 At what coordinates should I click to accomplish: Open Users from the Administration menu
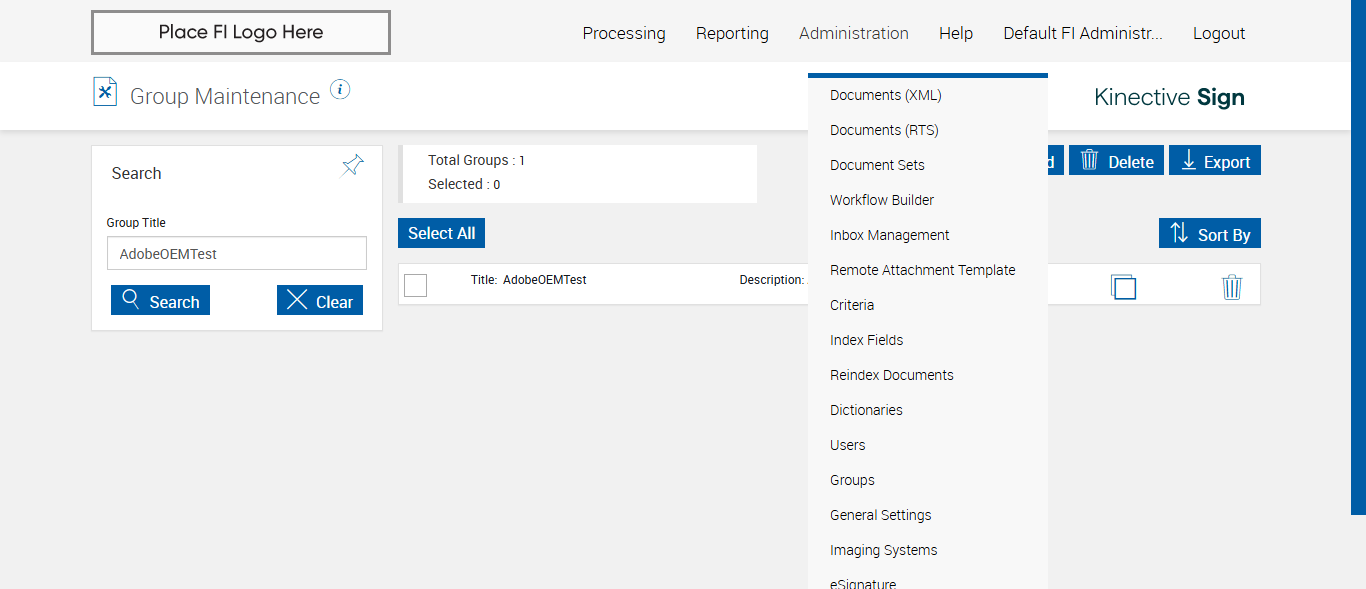click(x=848, y=445)
